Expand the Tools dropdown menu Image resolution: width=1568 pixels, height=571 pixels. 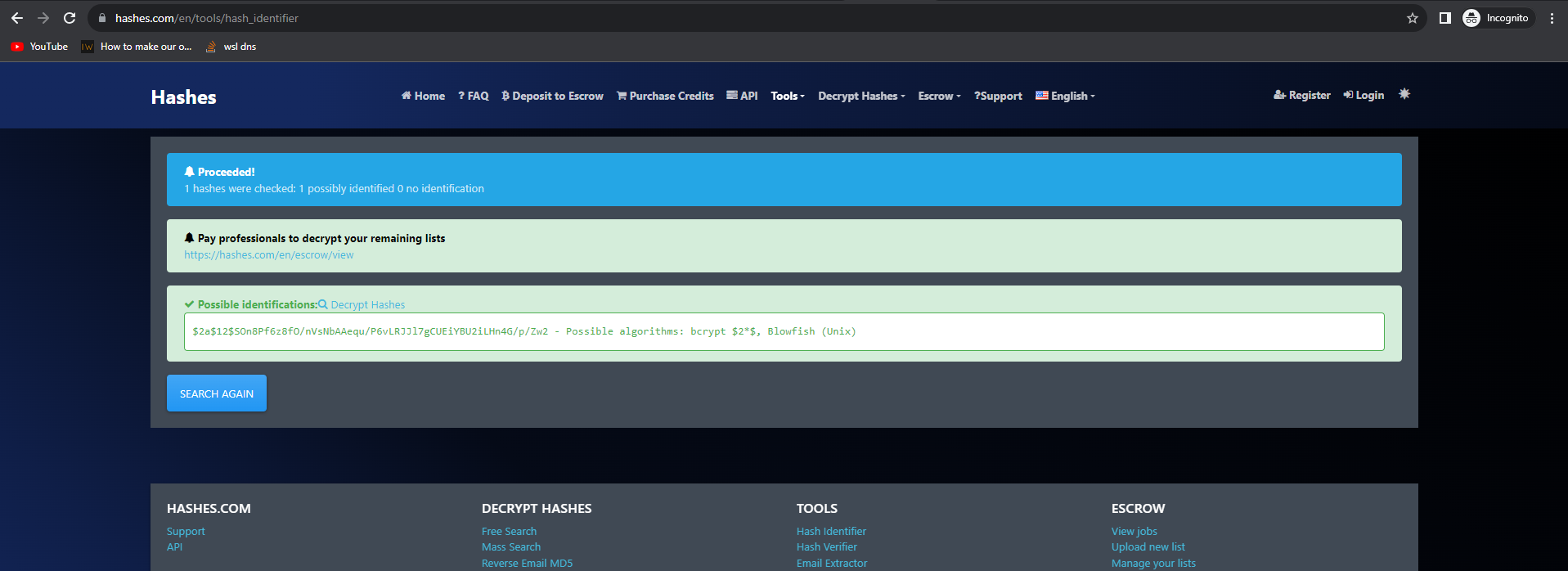(x=787, y=96)
